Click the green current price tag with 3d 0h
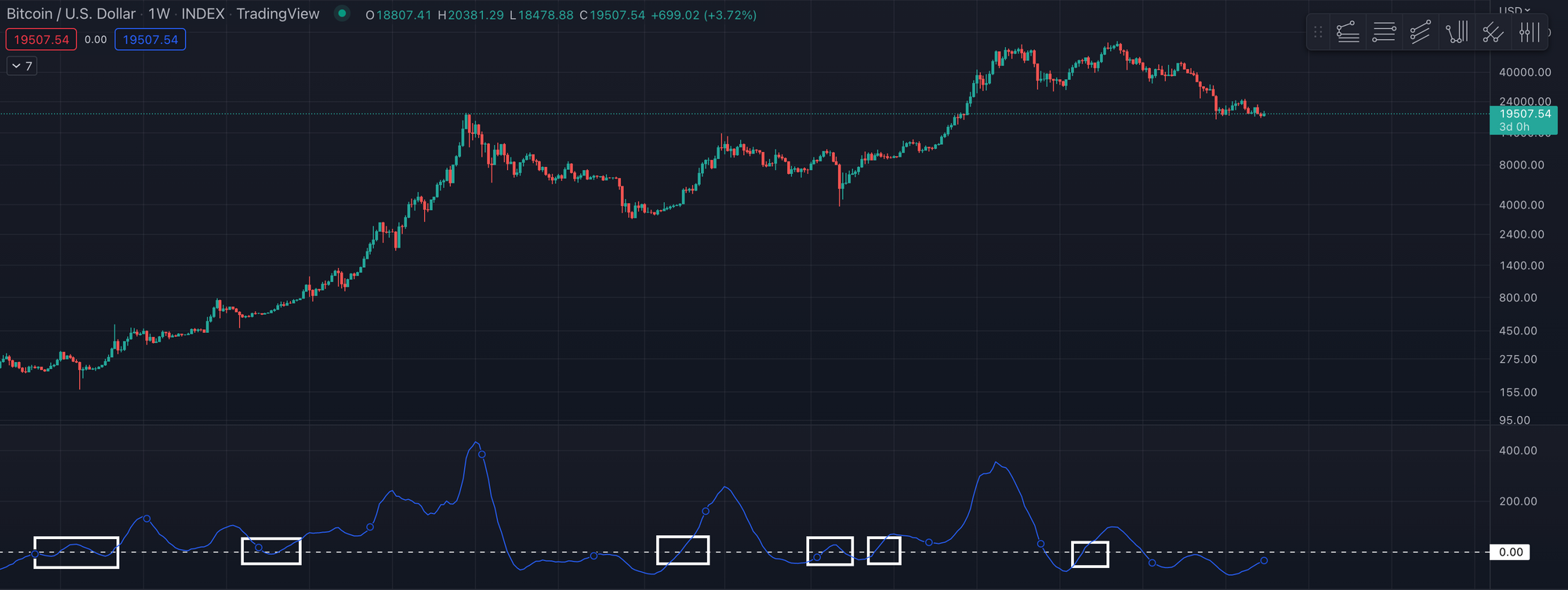This screenshot has width=1568, height=590. [1523, 120]
